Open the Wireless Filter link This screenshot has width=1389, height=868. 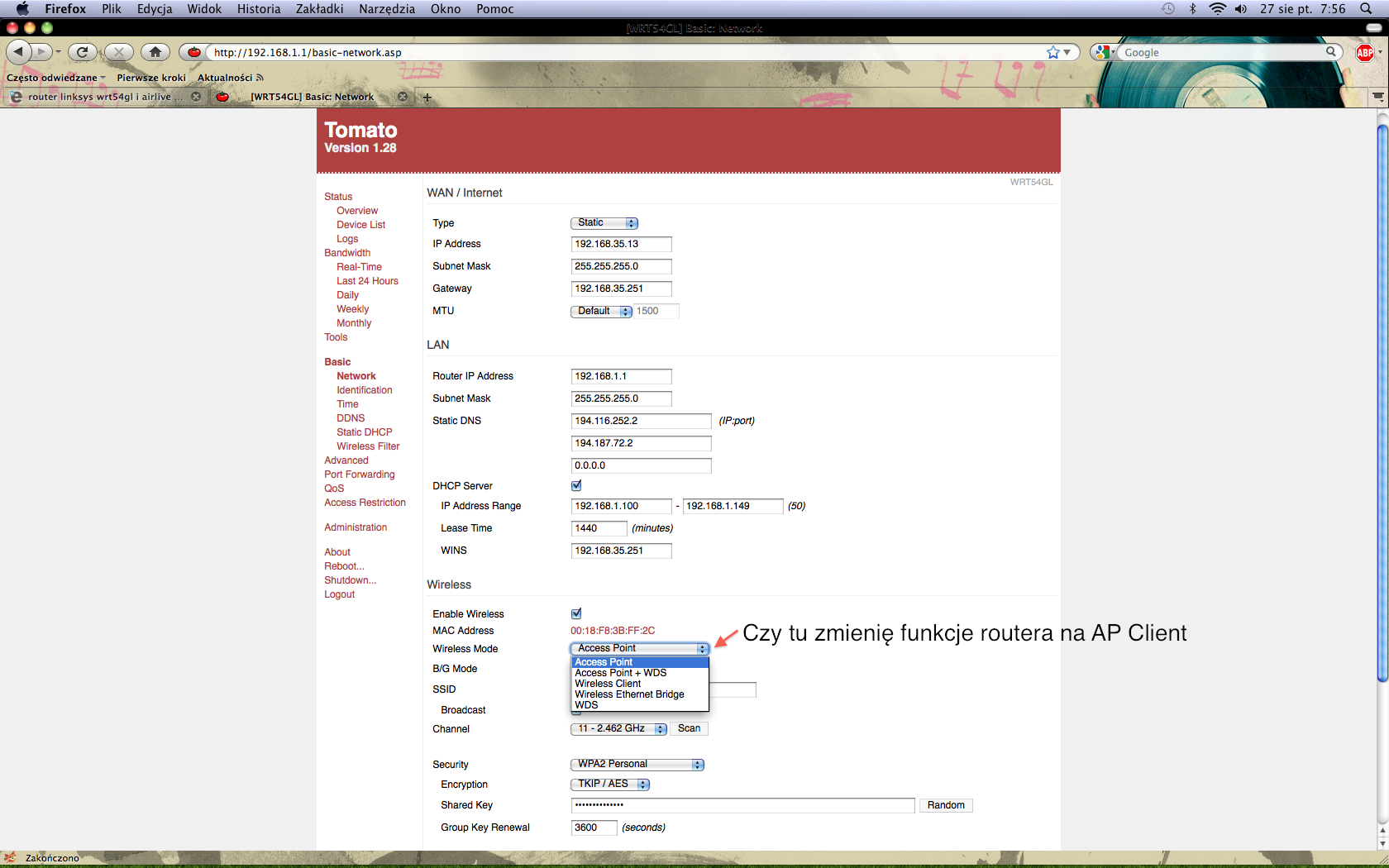368,446
